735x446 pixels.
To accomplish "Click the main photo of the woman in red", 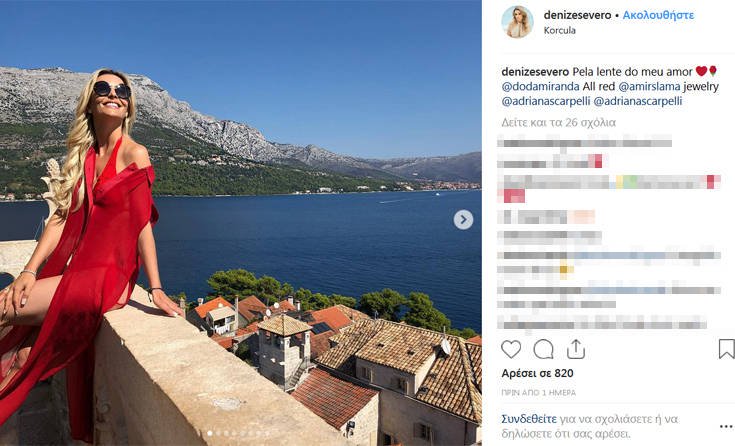I will pos(240,223).
